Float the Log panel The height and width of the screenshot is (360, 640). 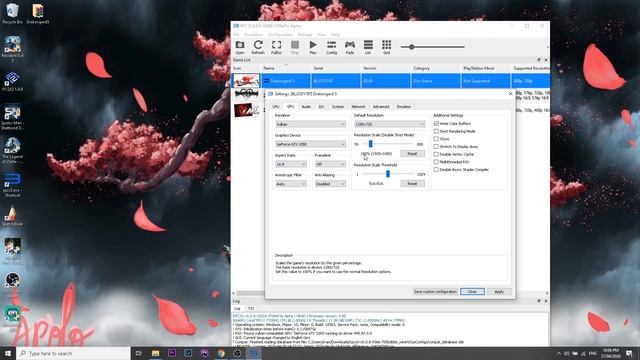(x=539, y=301)
